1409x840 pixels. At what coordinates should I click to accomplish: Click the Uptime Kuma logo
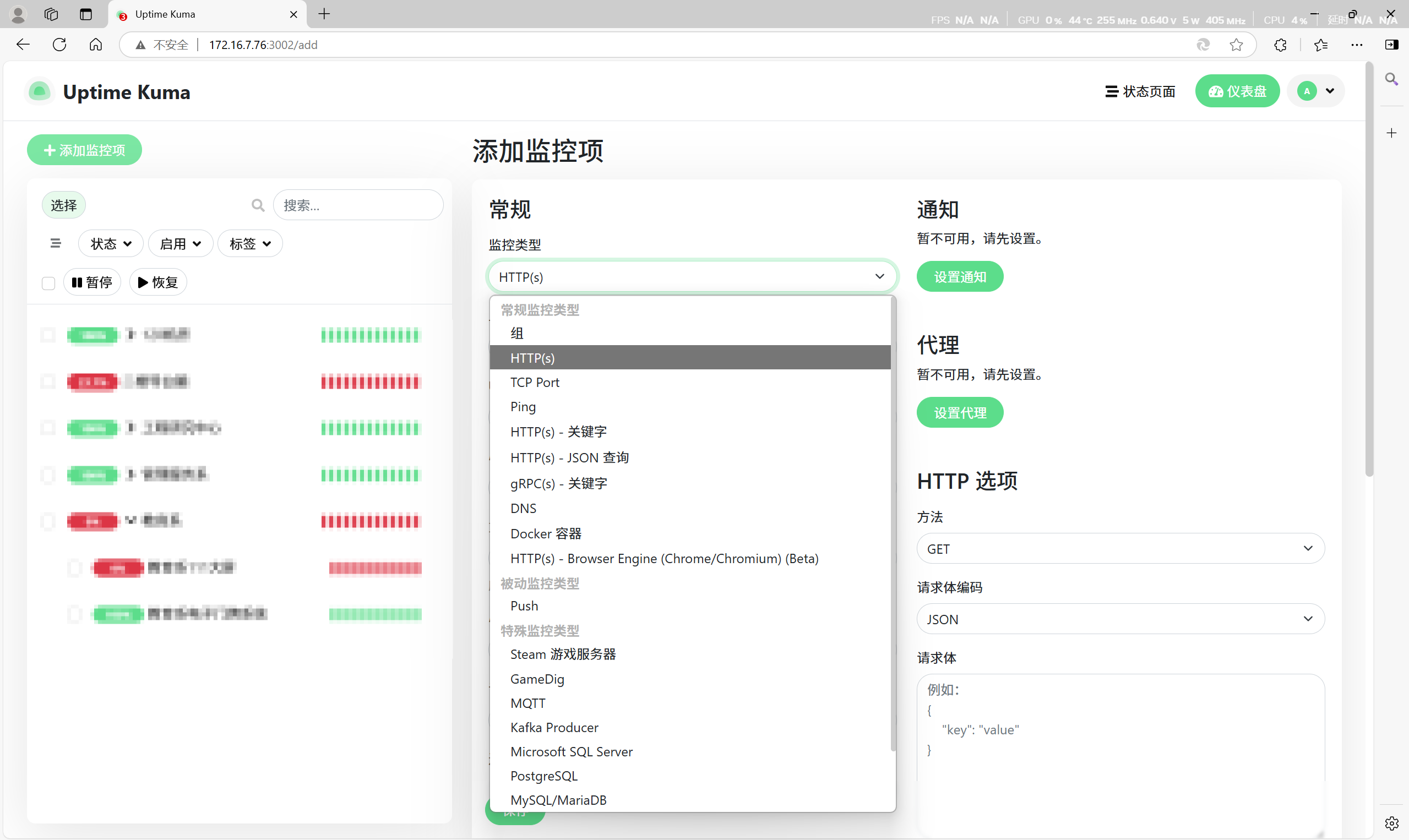[40, 92]
